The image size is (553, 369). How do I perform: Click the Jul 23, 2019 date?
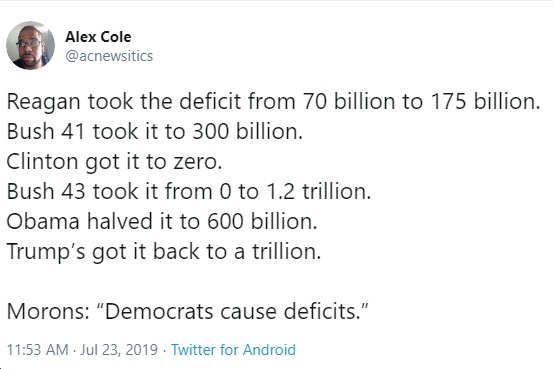click(119, 350)
